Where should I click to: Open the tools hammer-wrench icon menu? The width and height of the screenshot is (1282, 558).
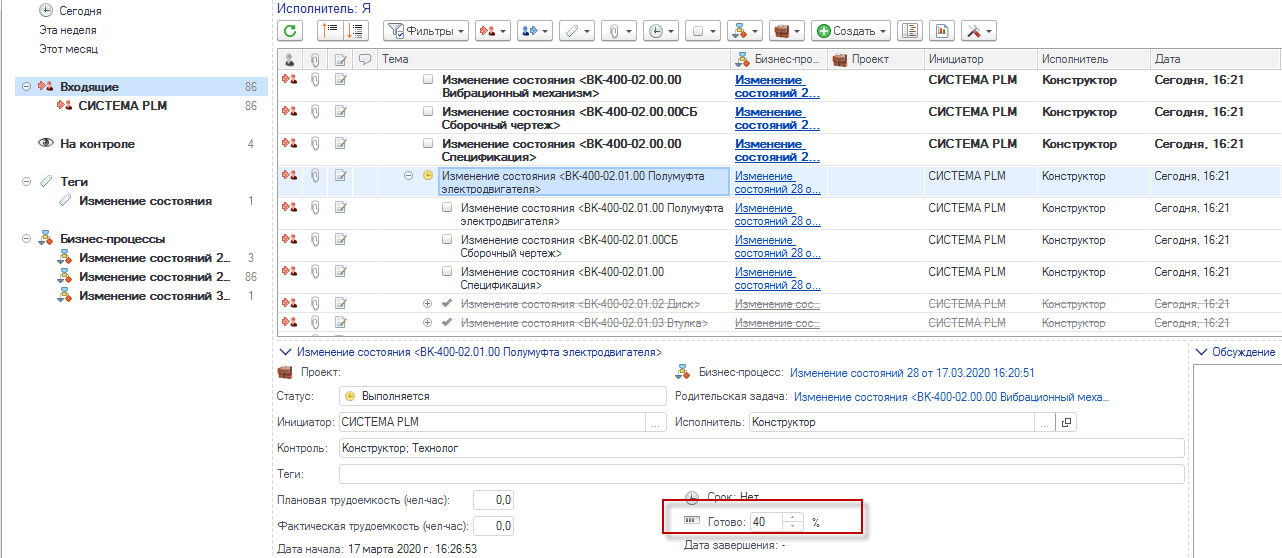[977, 31]
